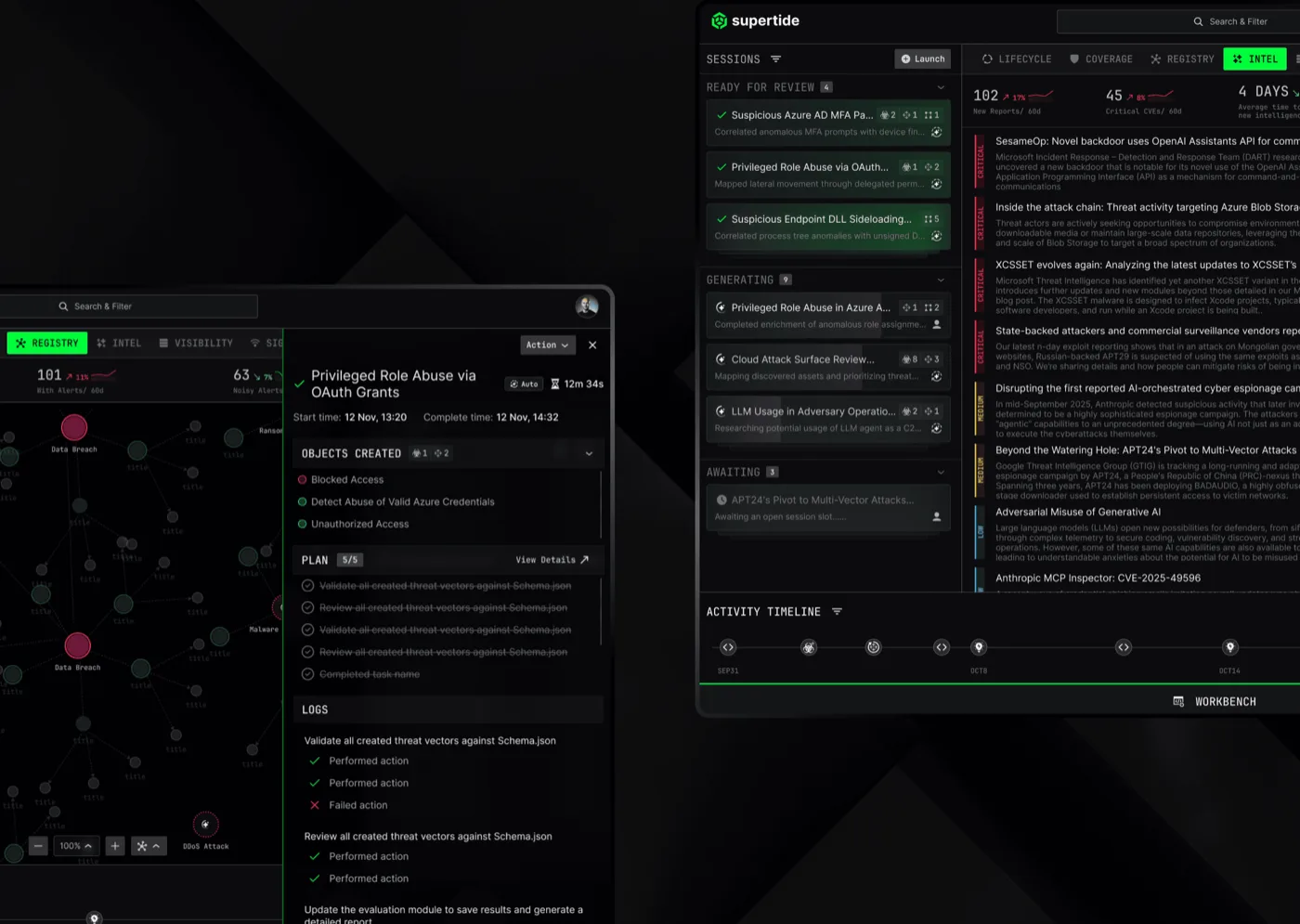The height and width of the screenshot is (924, 1300).
Task: Click the green checkmark on Suspicious Azure AD MFA session
Action: [x=721, y=115]
